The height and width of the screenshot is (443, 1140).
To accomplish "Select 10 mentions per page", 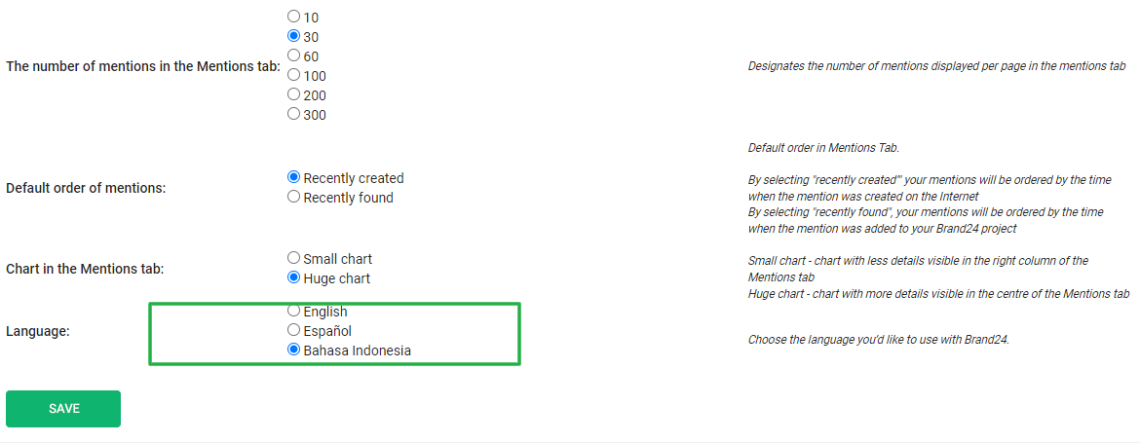I will [x=293, y=16].
